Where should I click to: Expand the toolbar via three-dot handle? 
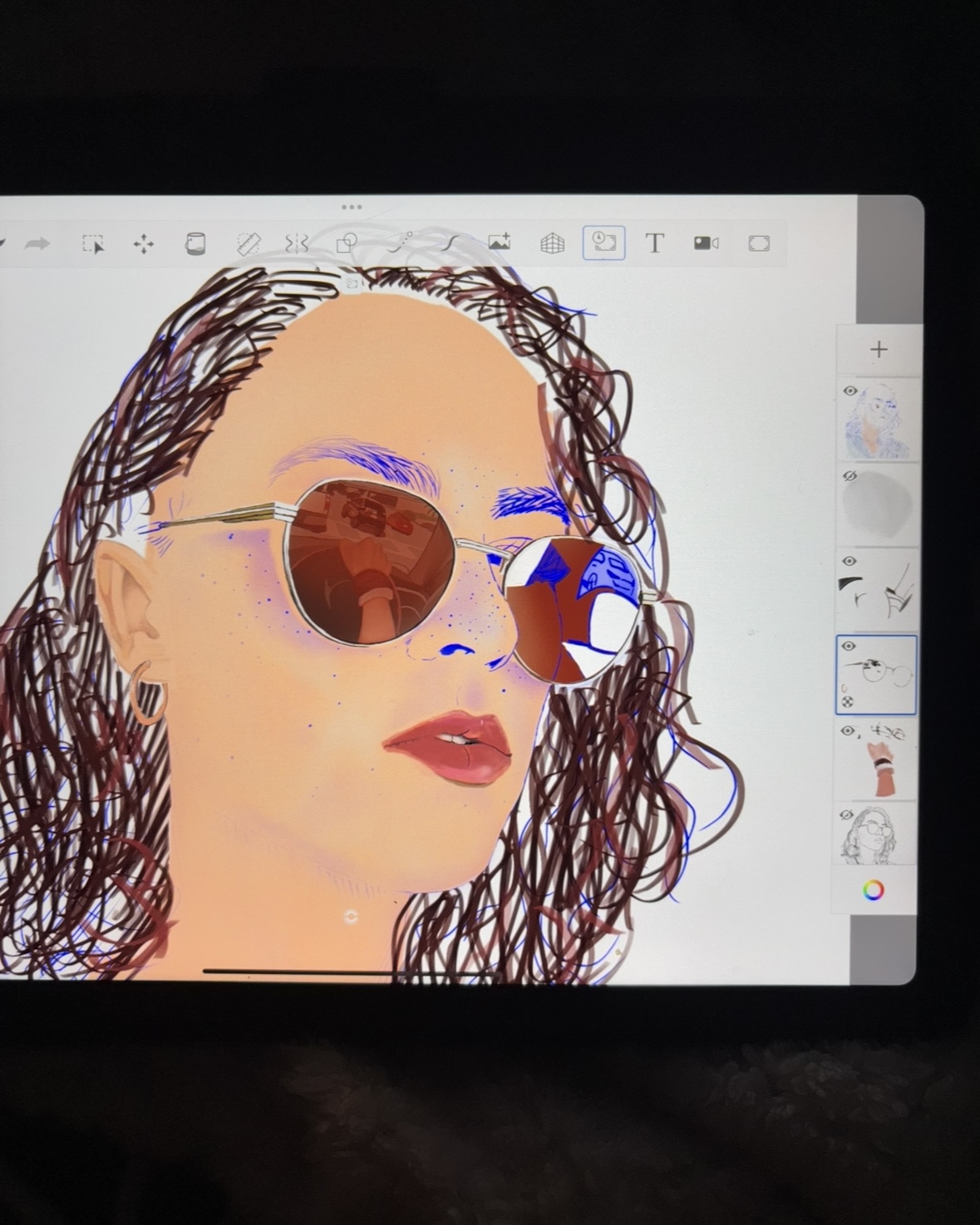coord(352,207)
